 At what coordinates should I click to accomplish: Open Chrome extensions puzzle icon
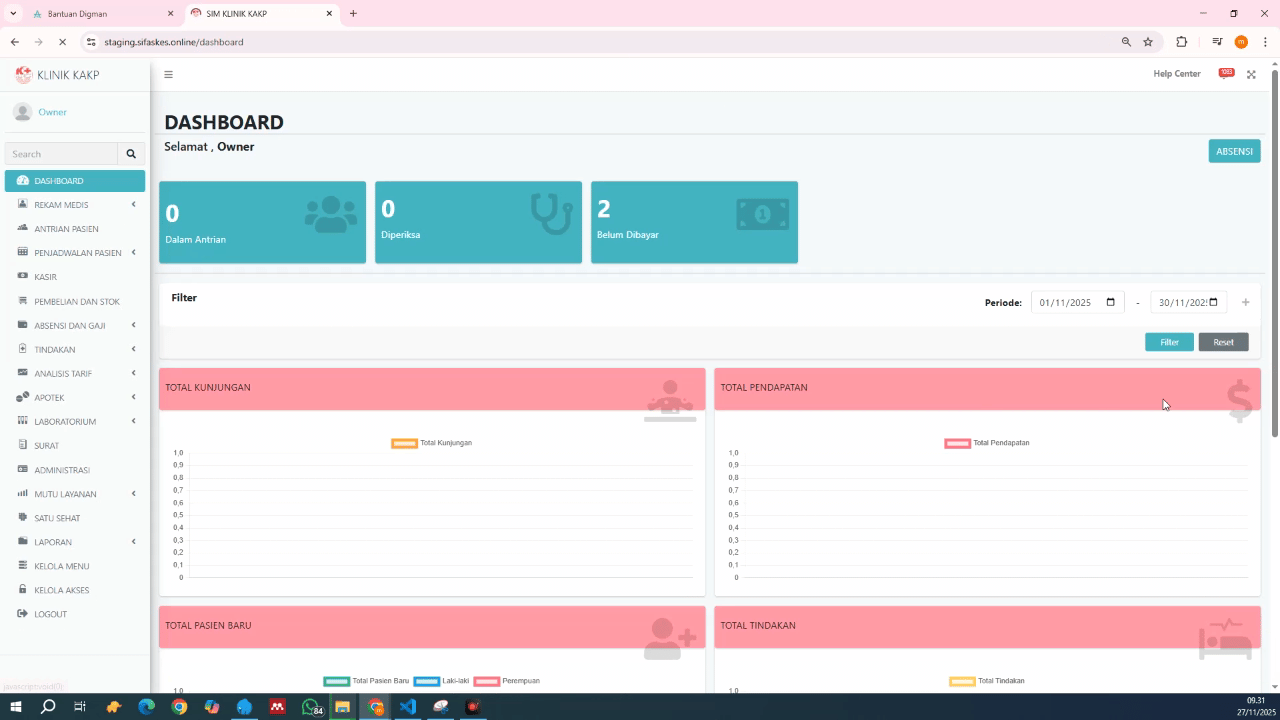[1182, 42]
